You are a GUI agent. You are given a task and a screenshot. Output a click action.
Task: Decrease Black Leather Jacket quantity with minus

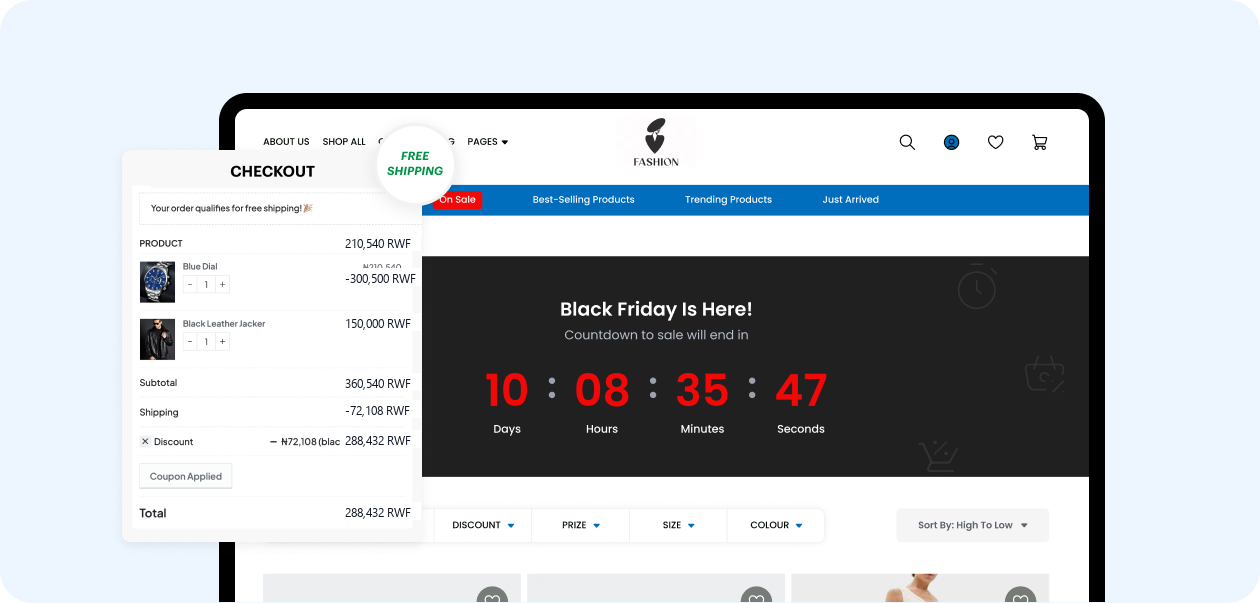point(190,342)
